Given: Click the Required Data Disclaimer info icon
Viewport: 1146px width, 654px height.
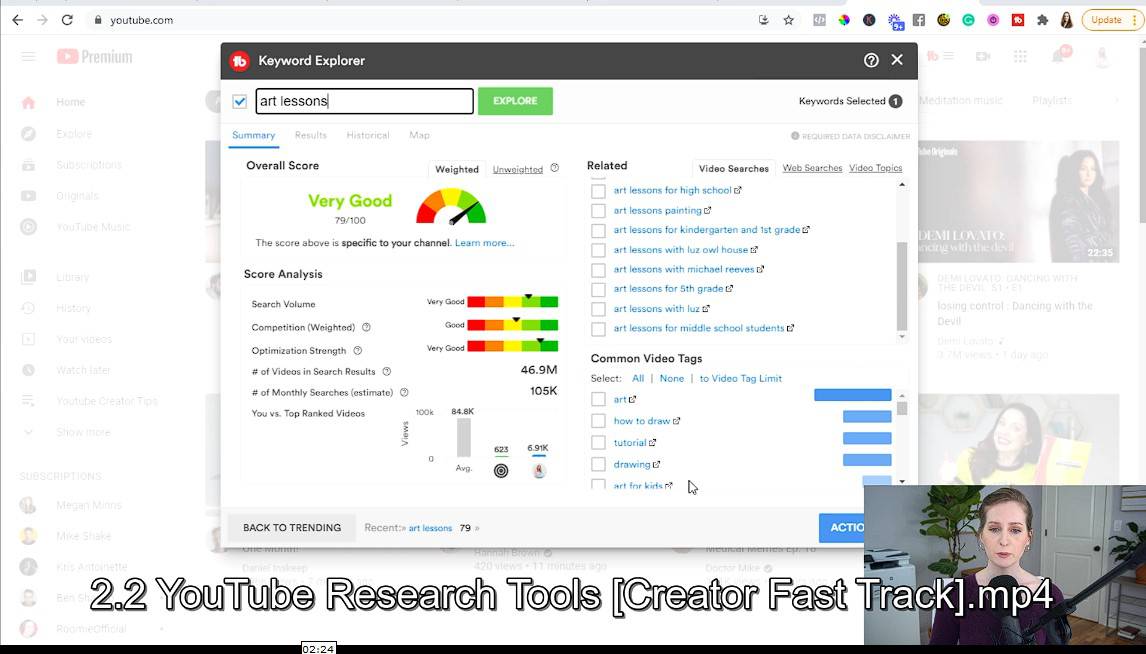Looking at the screenshot, I should (x=795, y=136).
